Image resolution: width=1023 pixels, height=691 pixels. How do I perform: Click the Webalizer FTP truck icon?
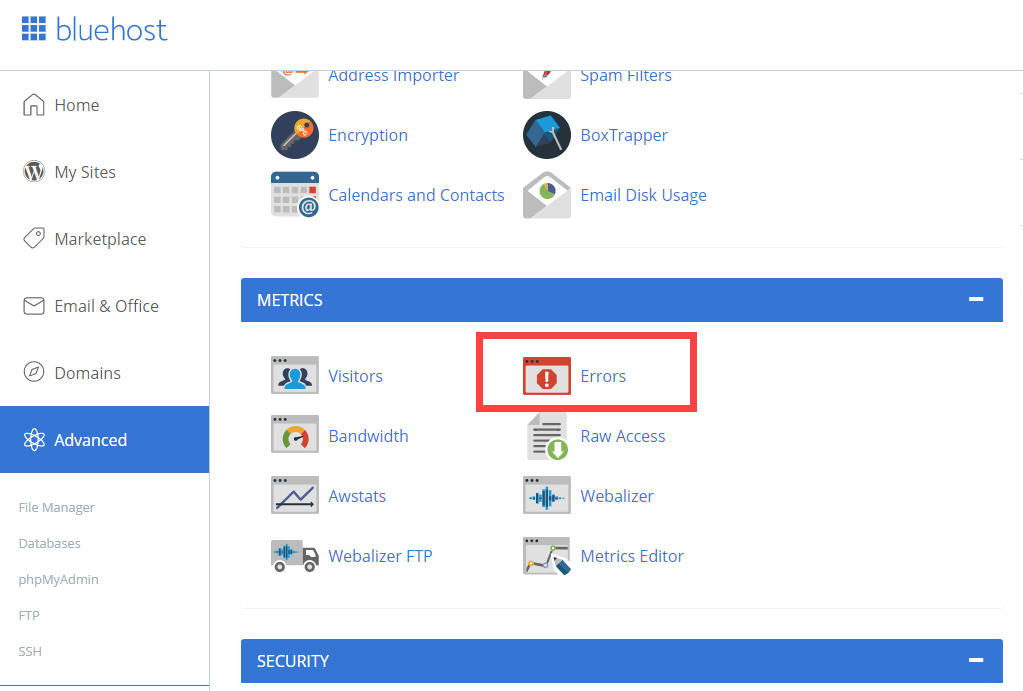tap(295, 555)
